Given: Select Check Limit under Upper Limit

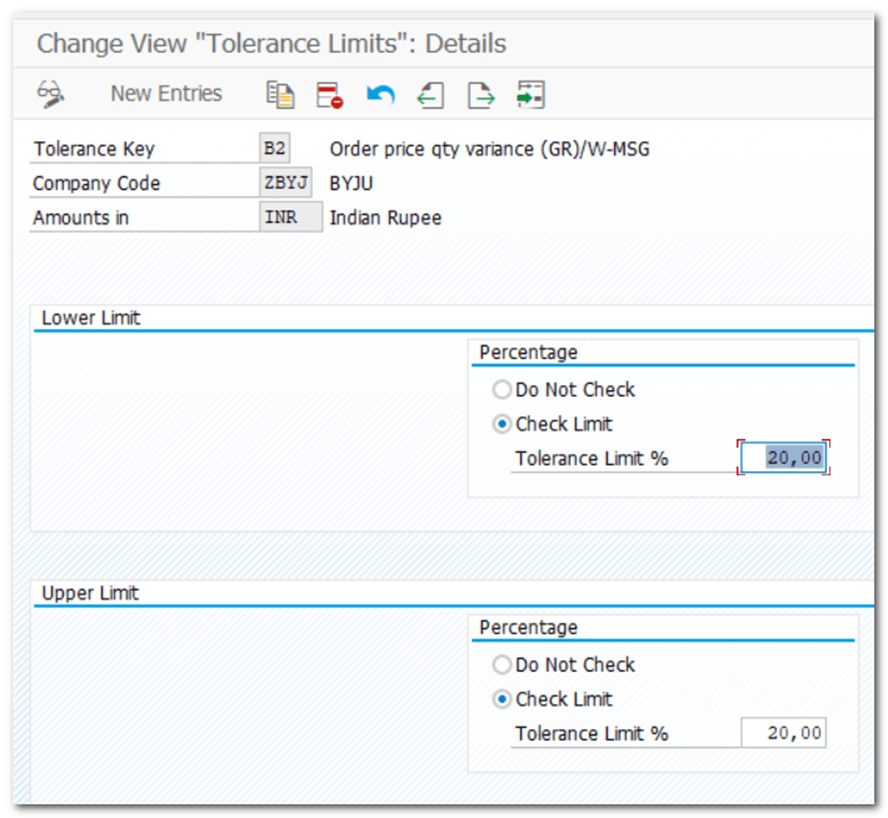Looking at the screenshot, I should [502, 699].
